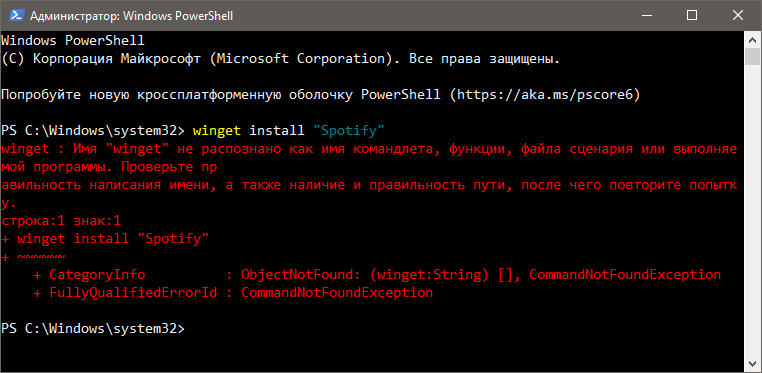Click the "строка:1 знак:1" error line
Screen dimensions: 762x373
click(61, 221)
